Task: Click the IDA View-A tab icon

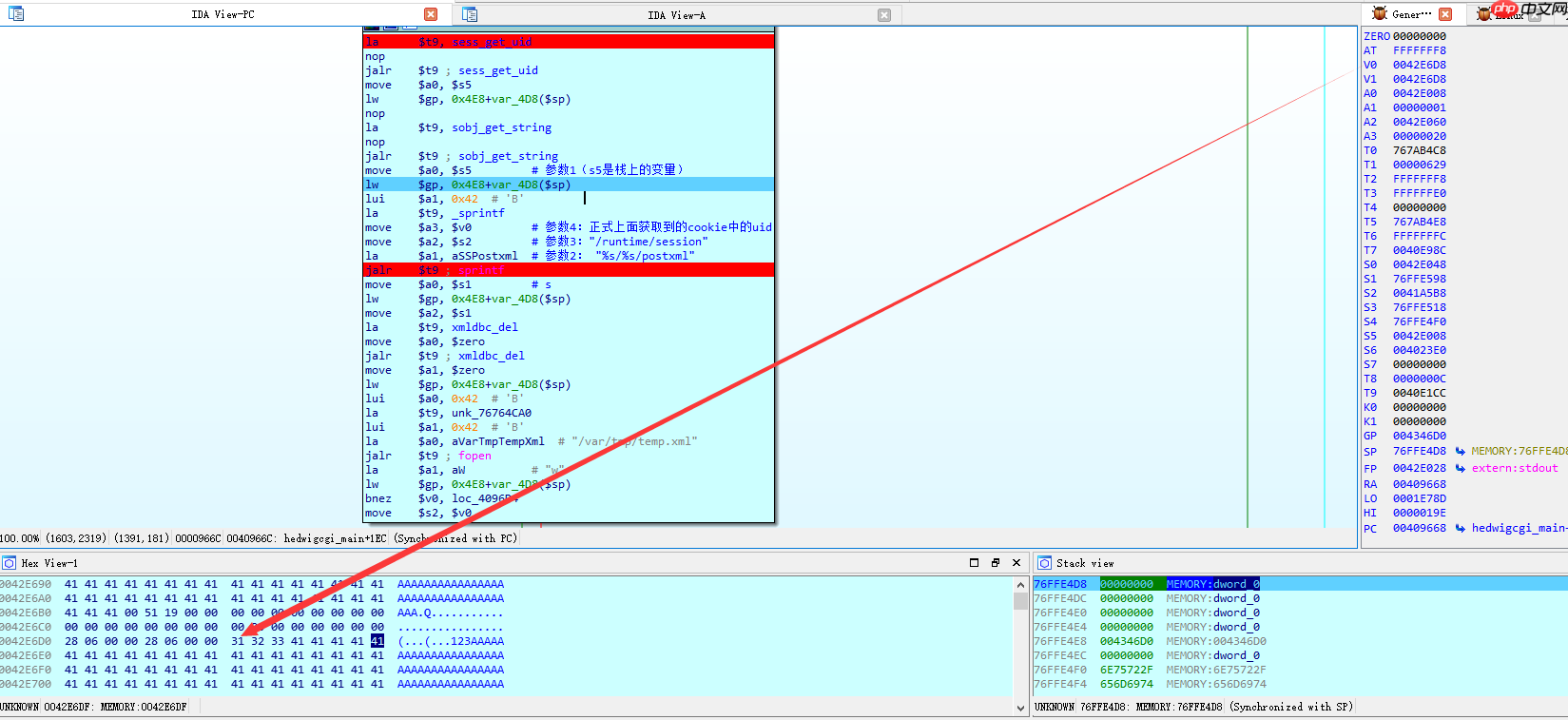Action: tap(470, 14)
